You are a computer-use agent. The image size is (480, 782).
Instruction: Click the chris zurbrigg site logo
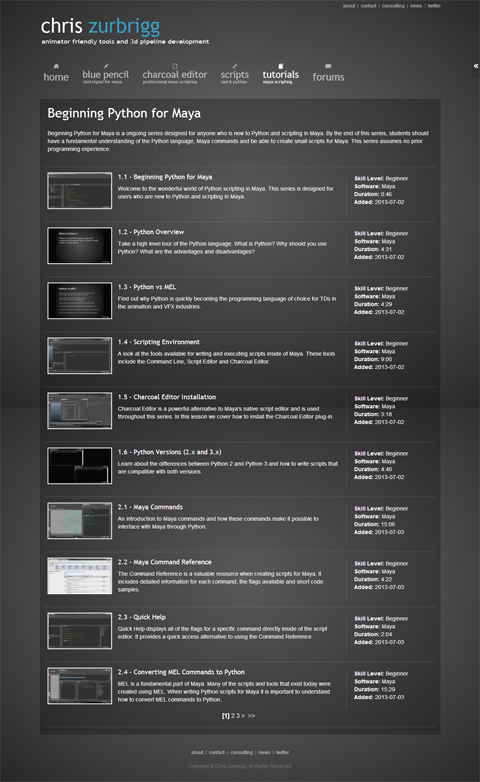100,26
